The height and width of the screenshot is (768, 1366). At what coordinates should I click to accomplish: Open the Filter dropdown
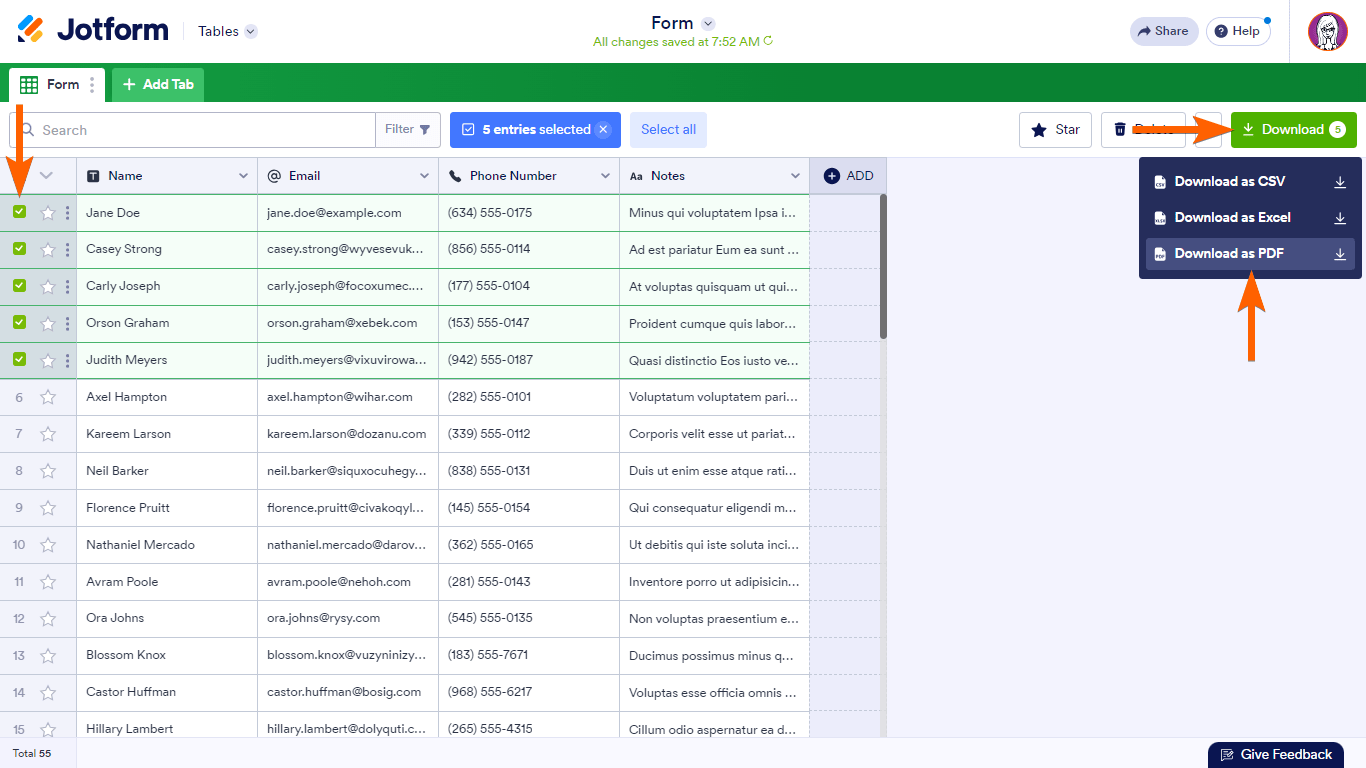(408, 130)
